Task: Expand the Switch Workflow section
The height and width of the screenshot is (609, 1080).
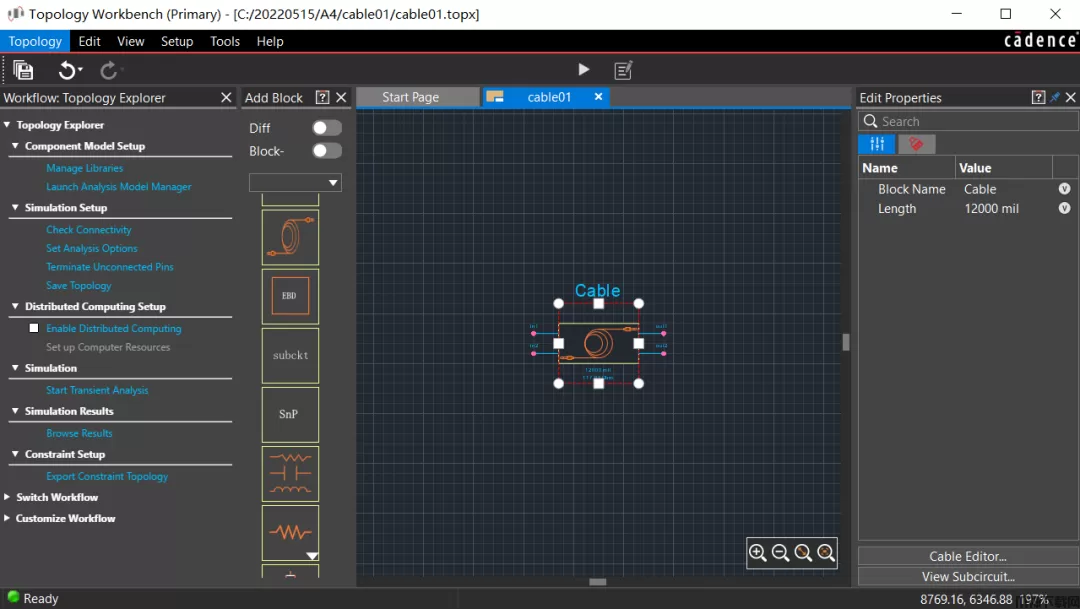Action: click(8, 497)
